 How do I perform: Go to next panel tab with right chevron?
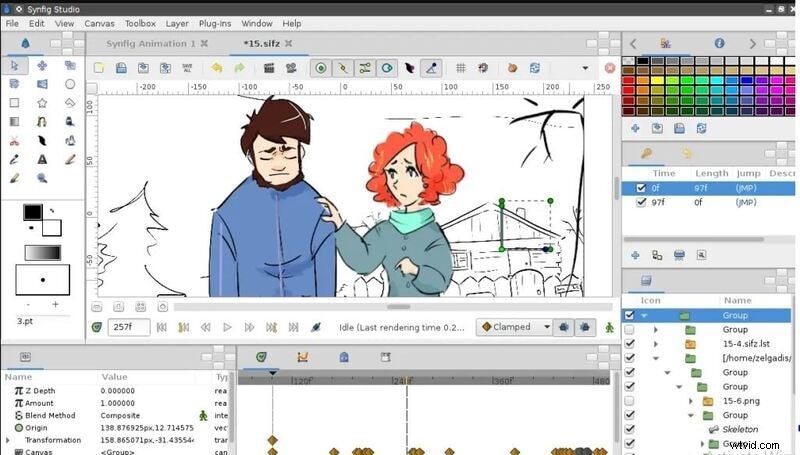pos(753,44)
